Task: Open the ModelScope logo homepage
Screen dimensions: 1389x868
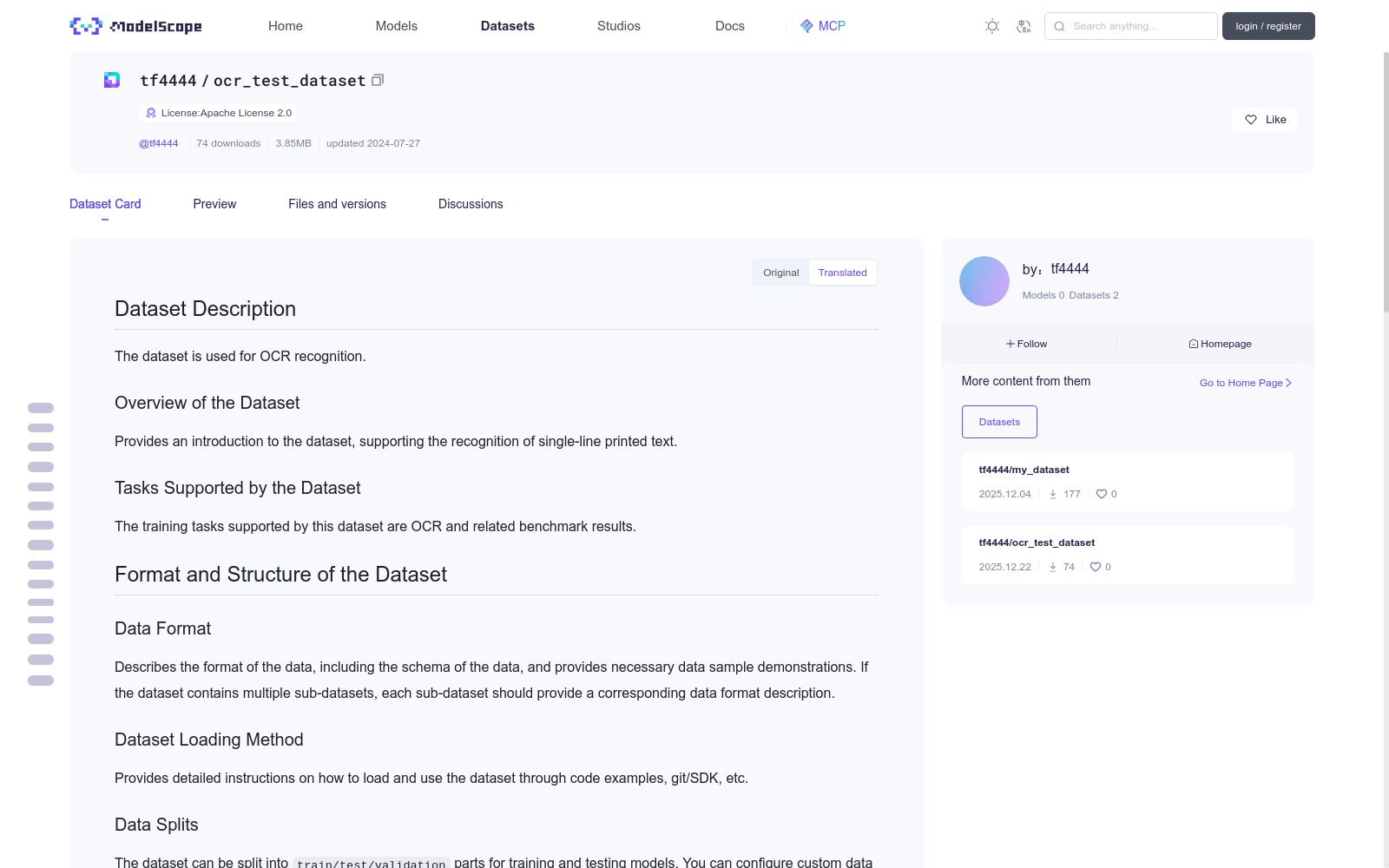Action: (135, 26)
